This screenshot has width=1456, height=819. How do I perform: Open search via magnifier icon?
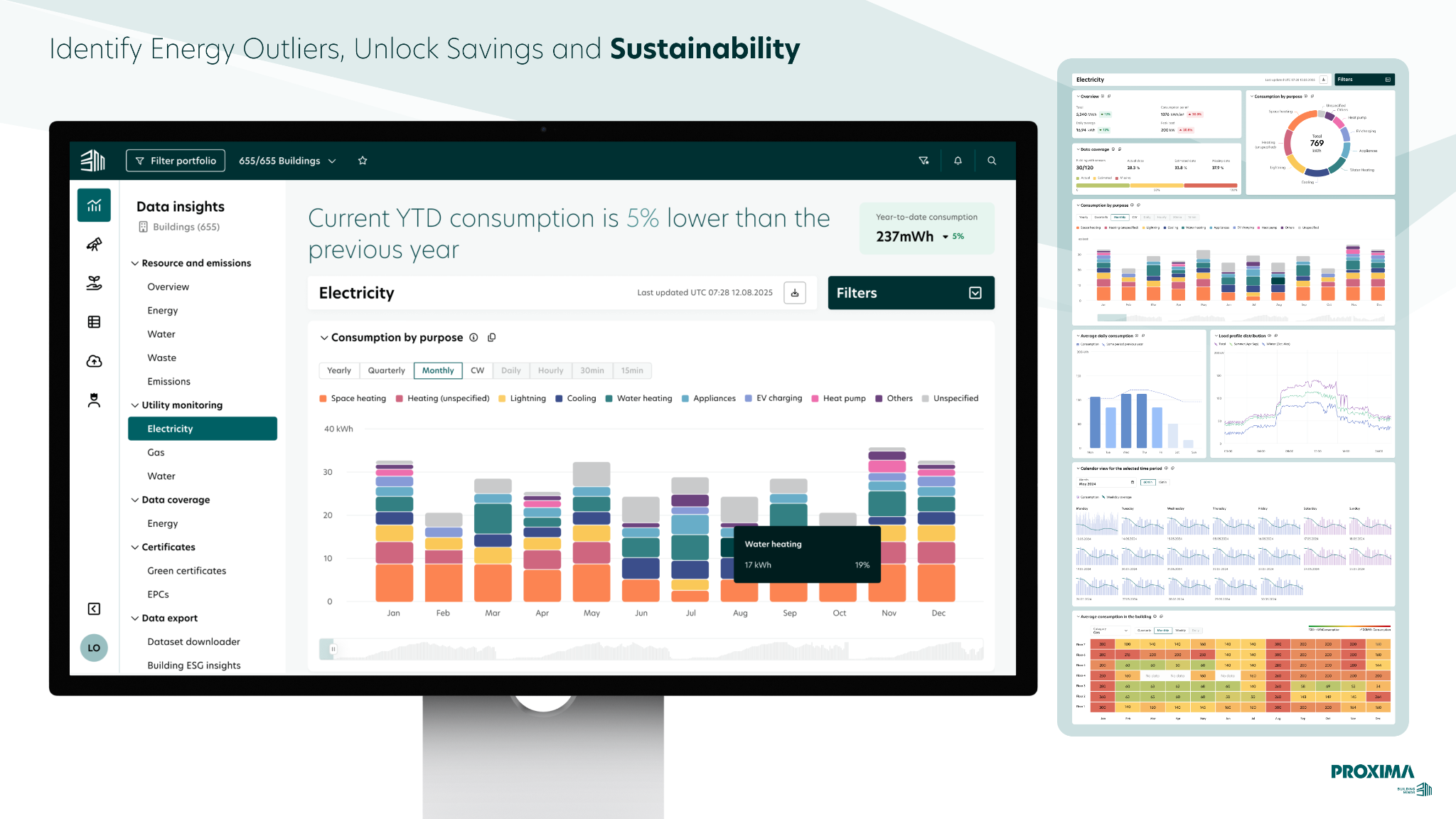pyautogui.click(x=992, y=161)
